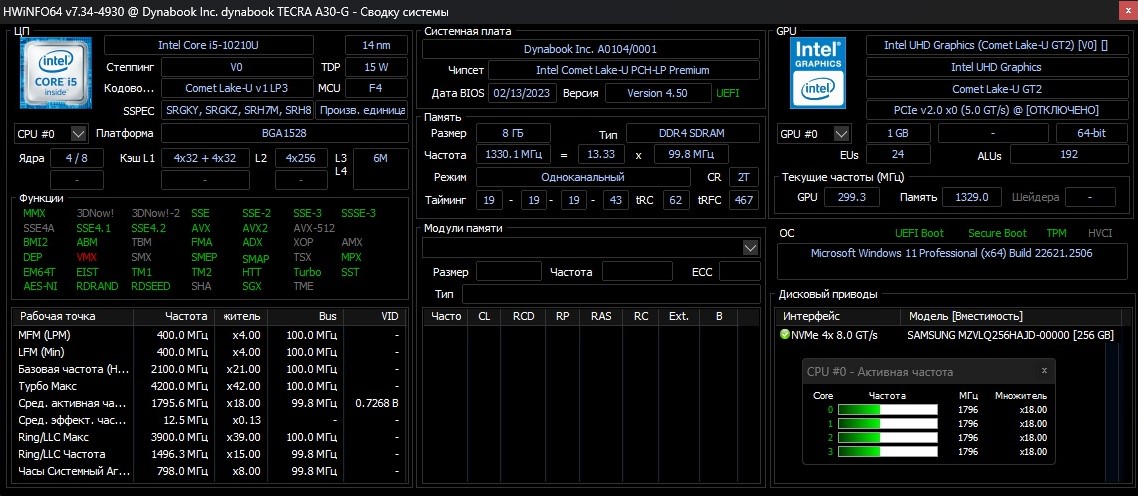Expand the Модули памяти module dropdown
Screen dimensions: 1138x496
coord(751,247)
